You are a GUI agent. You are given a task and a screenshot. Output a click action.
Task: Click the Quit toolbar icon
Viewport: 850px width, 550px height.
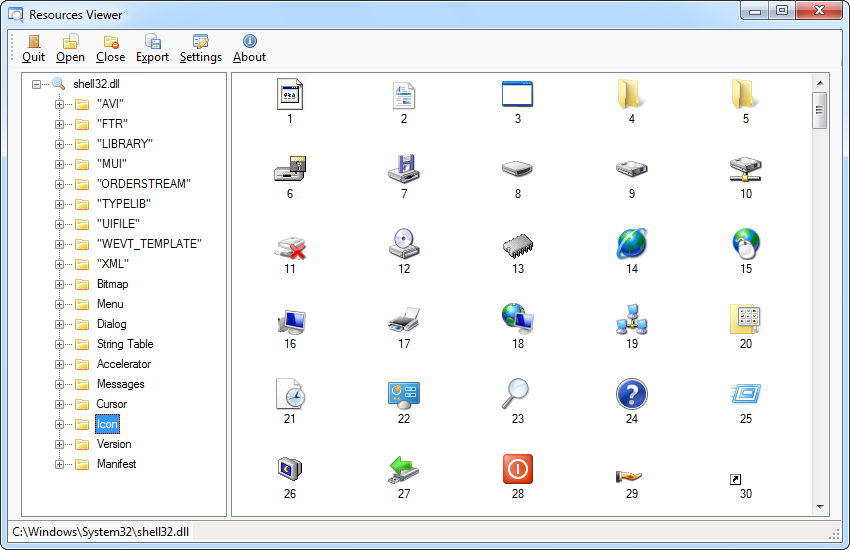pyautogui.click(x=33, y=42)
